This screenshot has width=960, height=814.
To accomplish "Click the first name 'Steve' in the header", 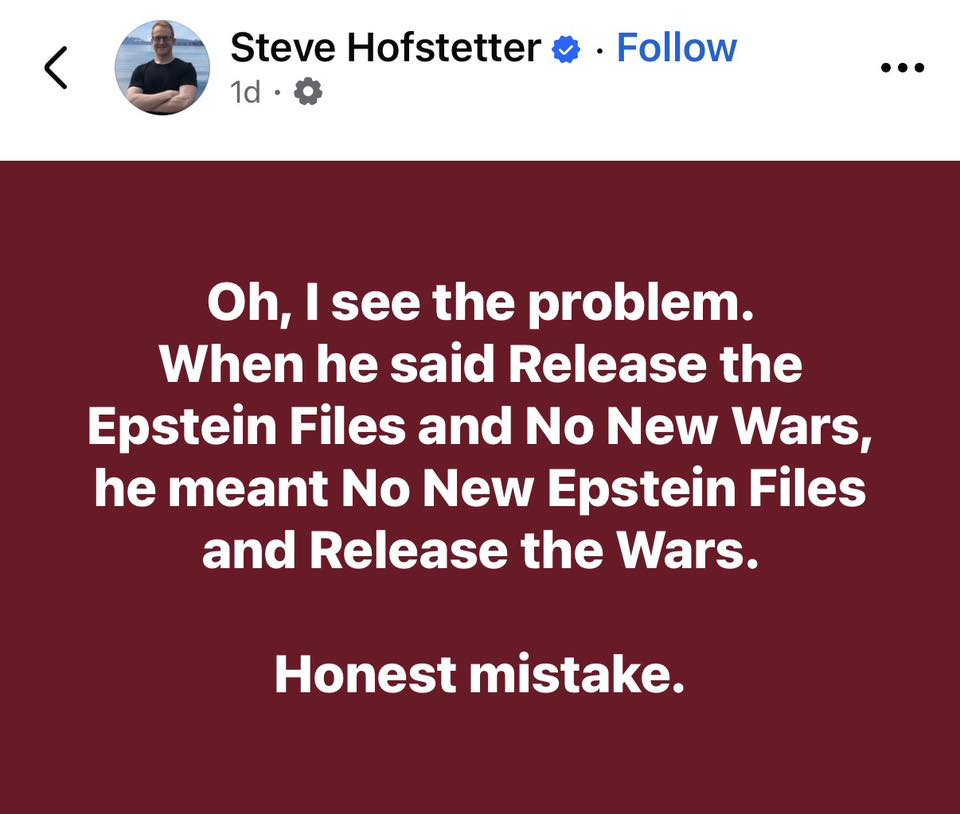I will click(283, 48).
